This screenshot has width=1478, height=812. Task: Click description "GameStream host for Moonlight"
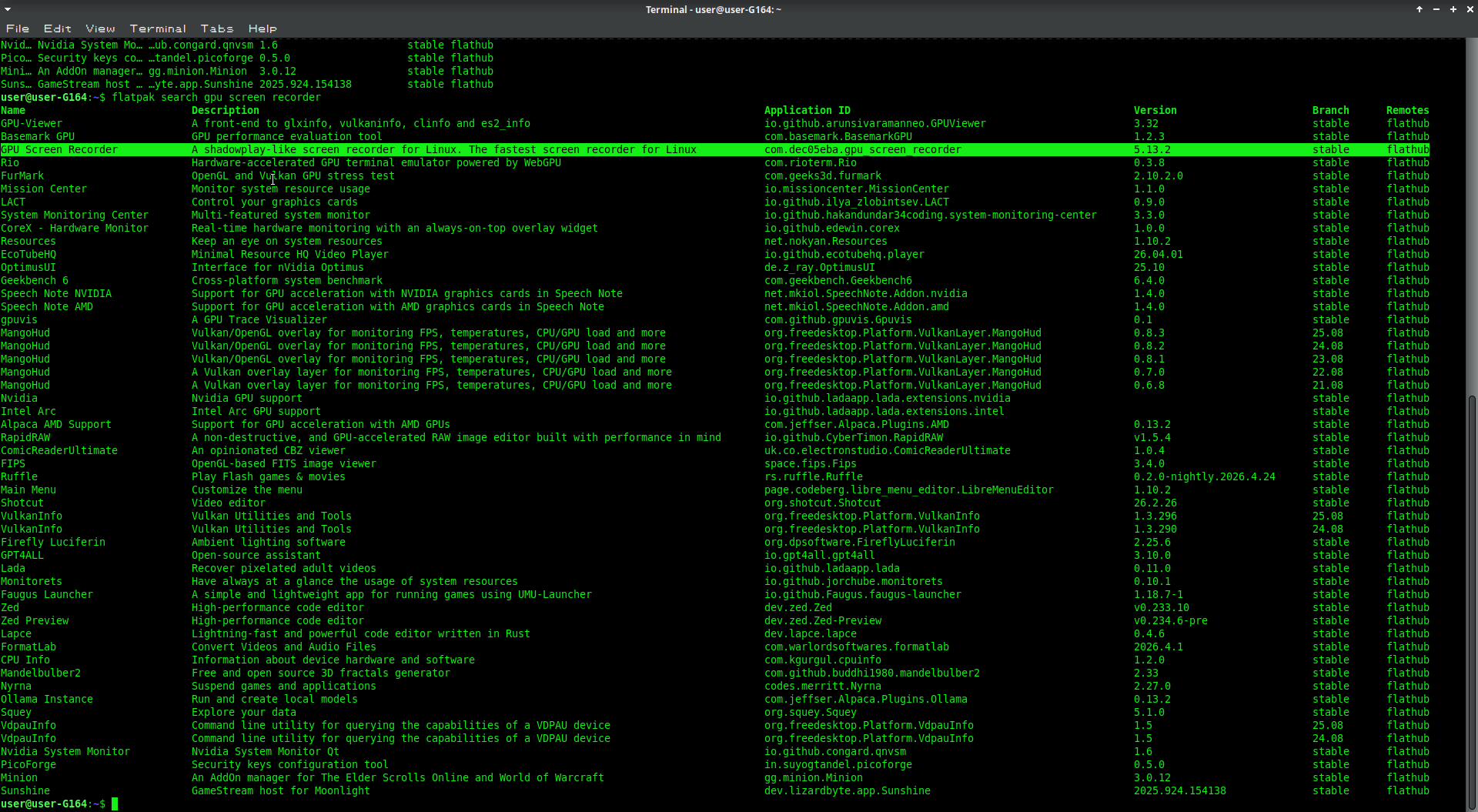click(281, 791)
